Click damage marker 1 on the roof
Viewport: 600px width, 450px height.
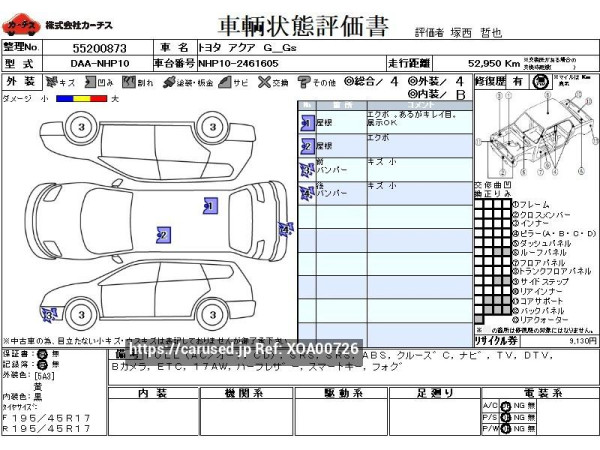click(208, 205)
